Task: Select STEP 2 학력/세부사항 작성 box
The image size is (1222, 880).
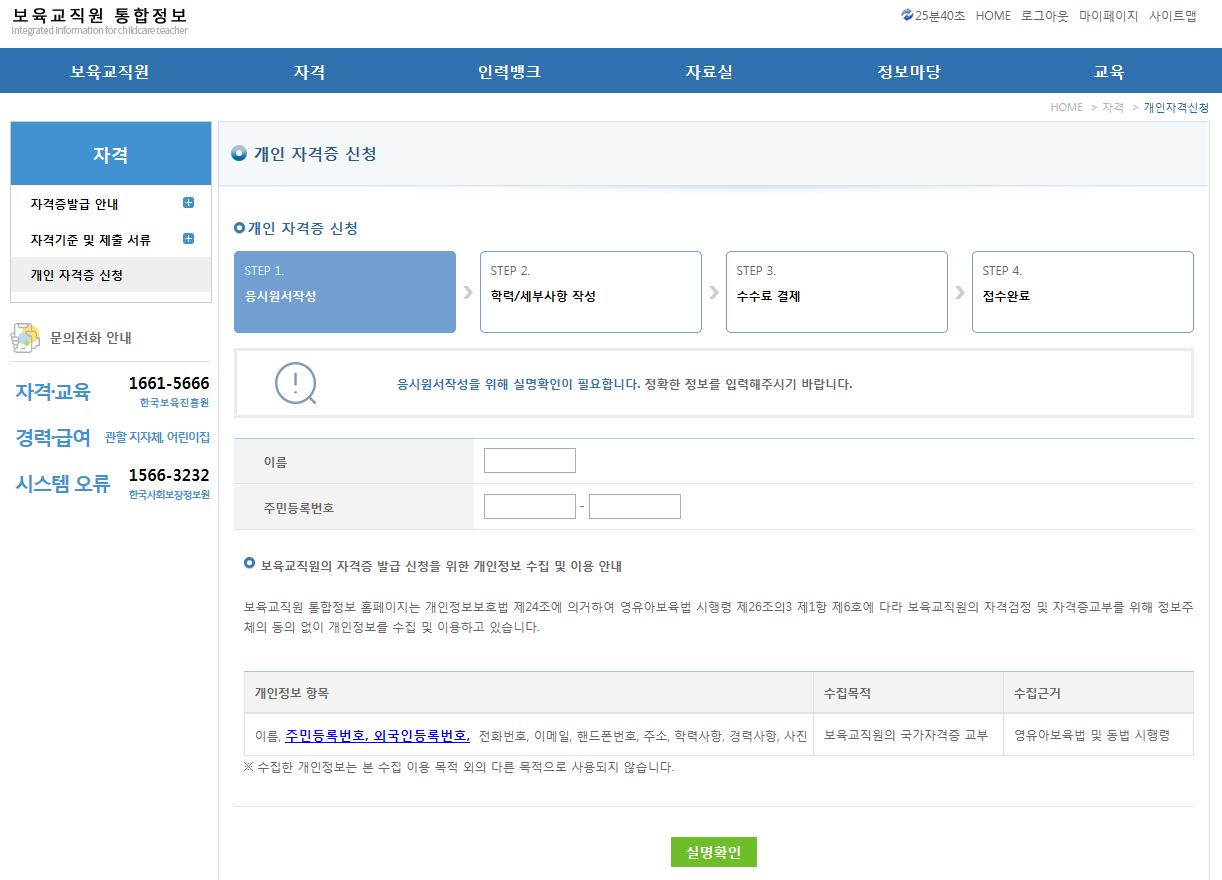Action: click(x=591, y=292)
